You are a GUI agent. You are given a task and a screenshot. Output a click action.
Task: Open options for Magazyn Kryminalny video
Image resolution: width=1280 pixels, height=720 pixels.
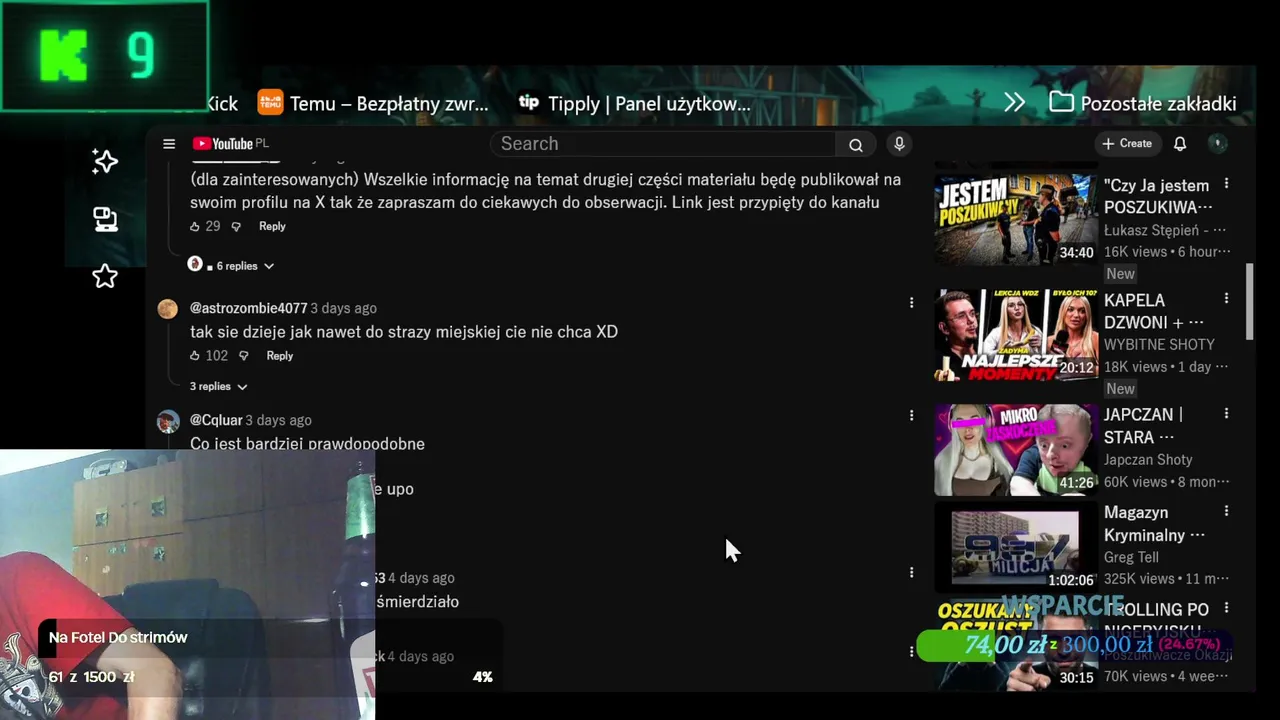pyautogui.click(x=1226, y=511)
